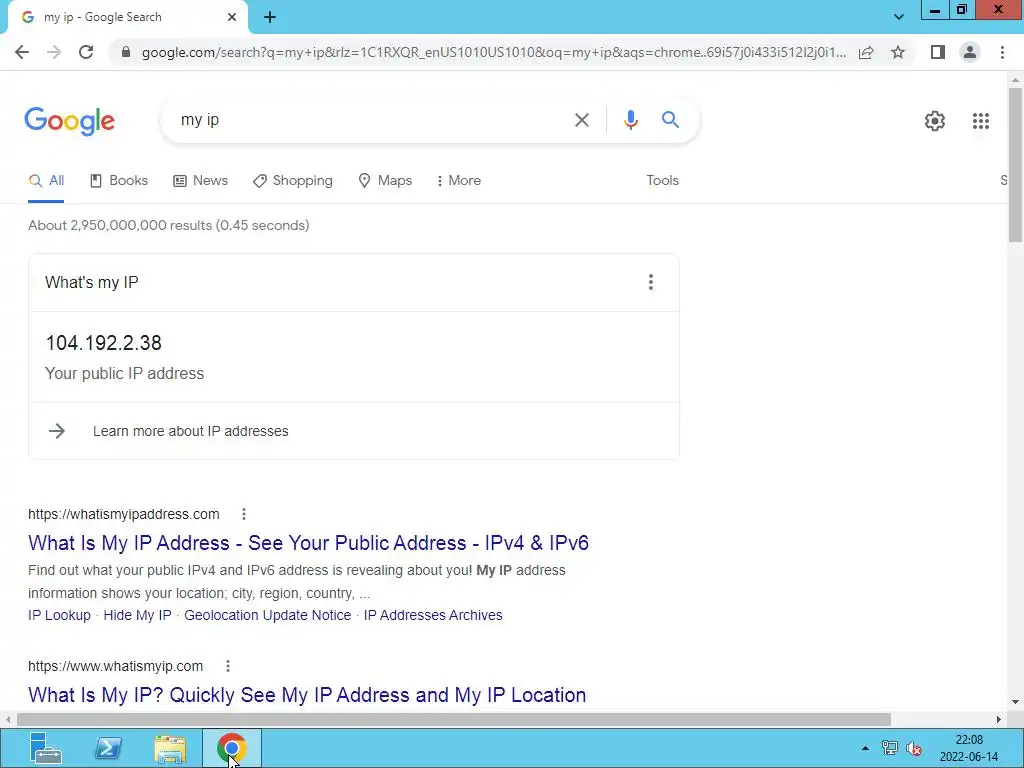Share this page from the address bar
This screenshot has width=1024, height=768.
866,52
